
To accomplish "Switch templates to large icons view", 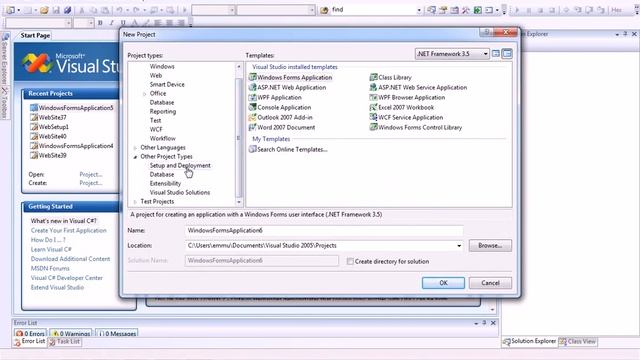I will pyautogui.click(x=496, y=53).
